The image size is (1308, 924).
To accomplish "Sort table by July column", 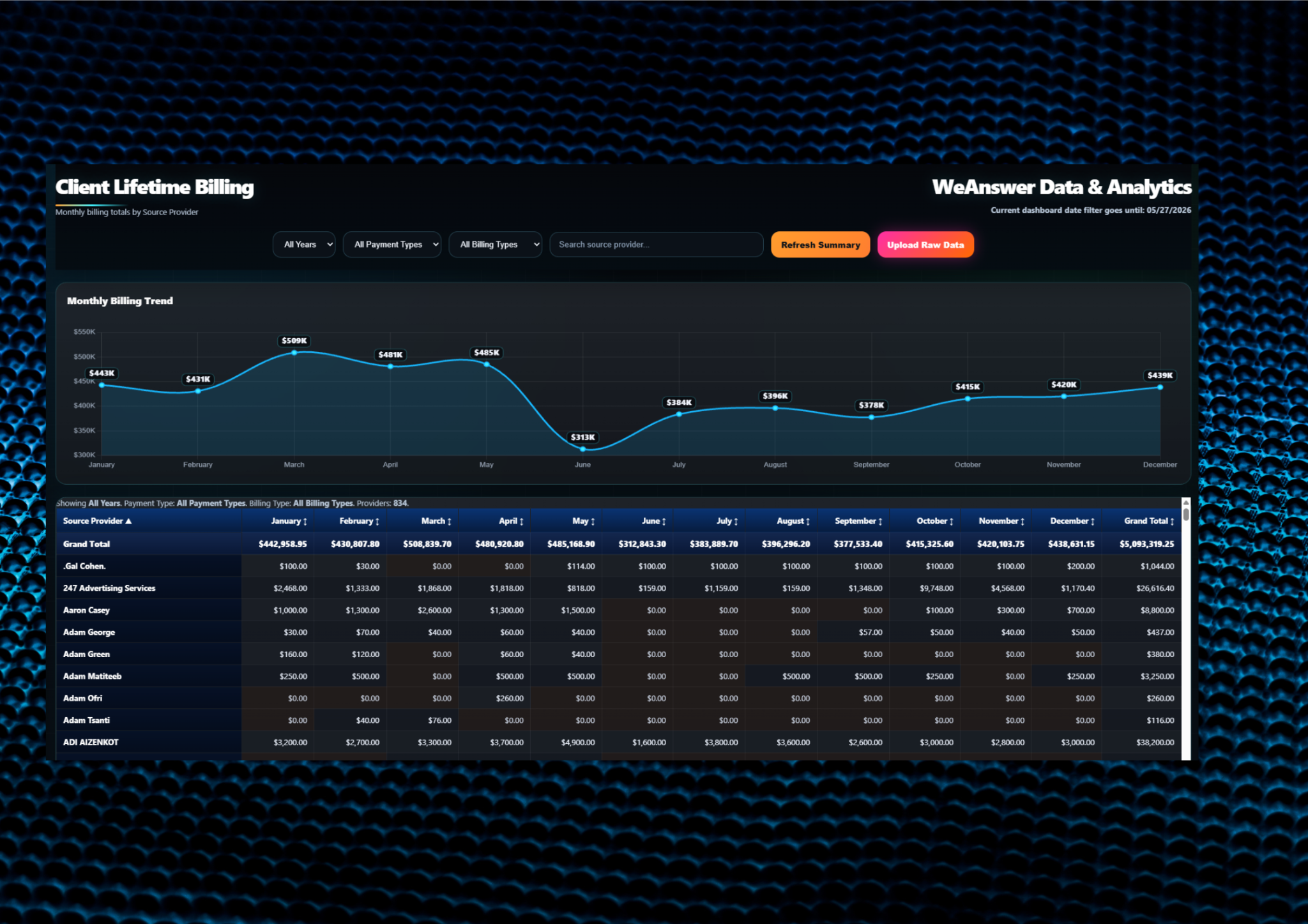I will point(727,521).
